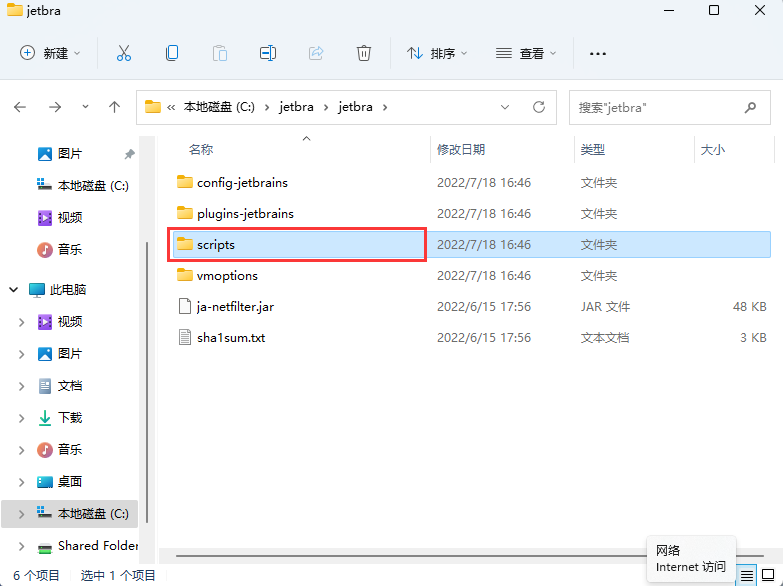This screenshot has width=783, height=586.
Task: Click the sha1sum.txt document icon
Action: [x=185, y=337]
